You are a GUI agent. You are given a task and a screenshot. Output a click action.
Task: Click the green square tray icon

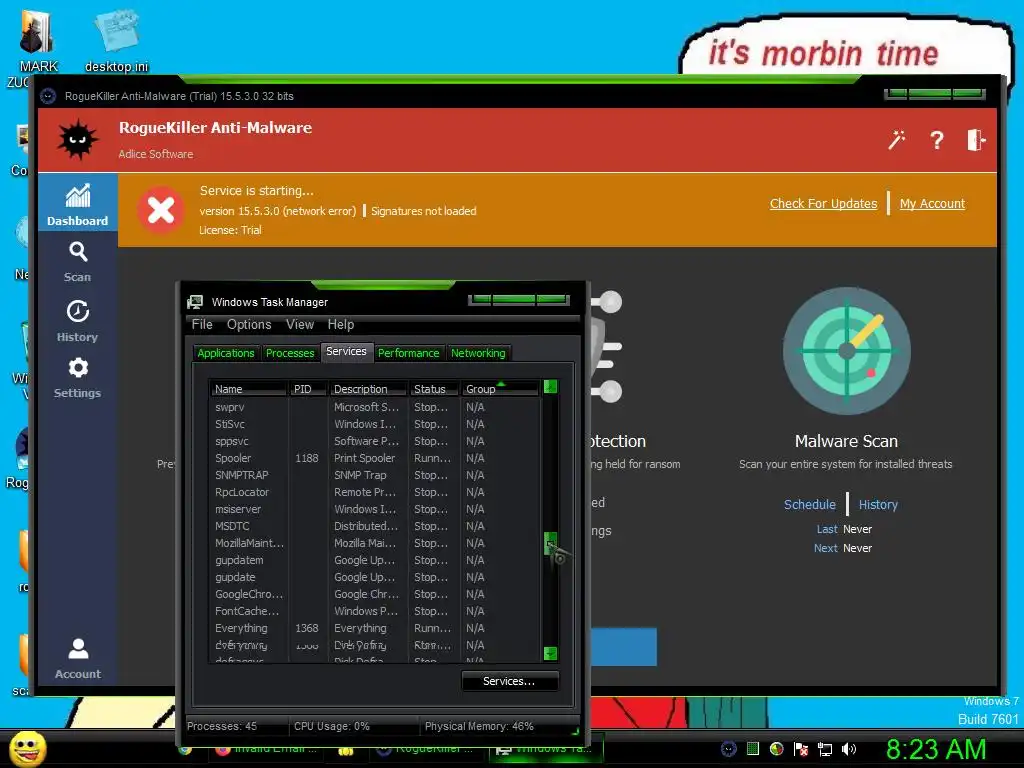click(x=752, y=749)
